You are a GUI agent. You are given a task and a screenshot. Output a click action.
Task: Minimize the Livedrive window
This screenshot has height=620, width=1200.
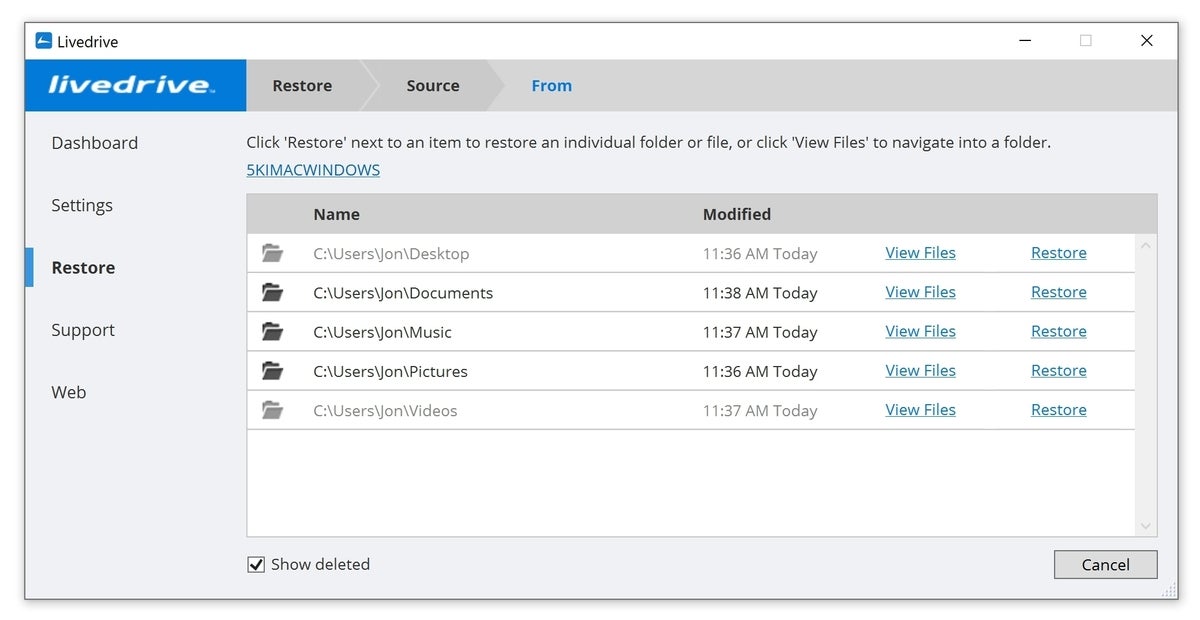click(1026, 41)
